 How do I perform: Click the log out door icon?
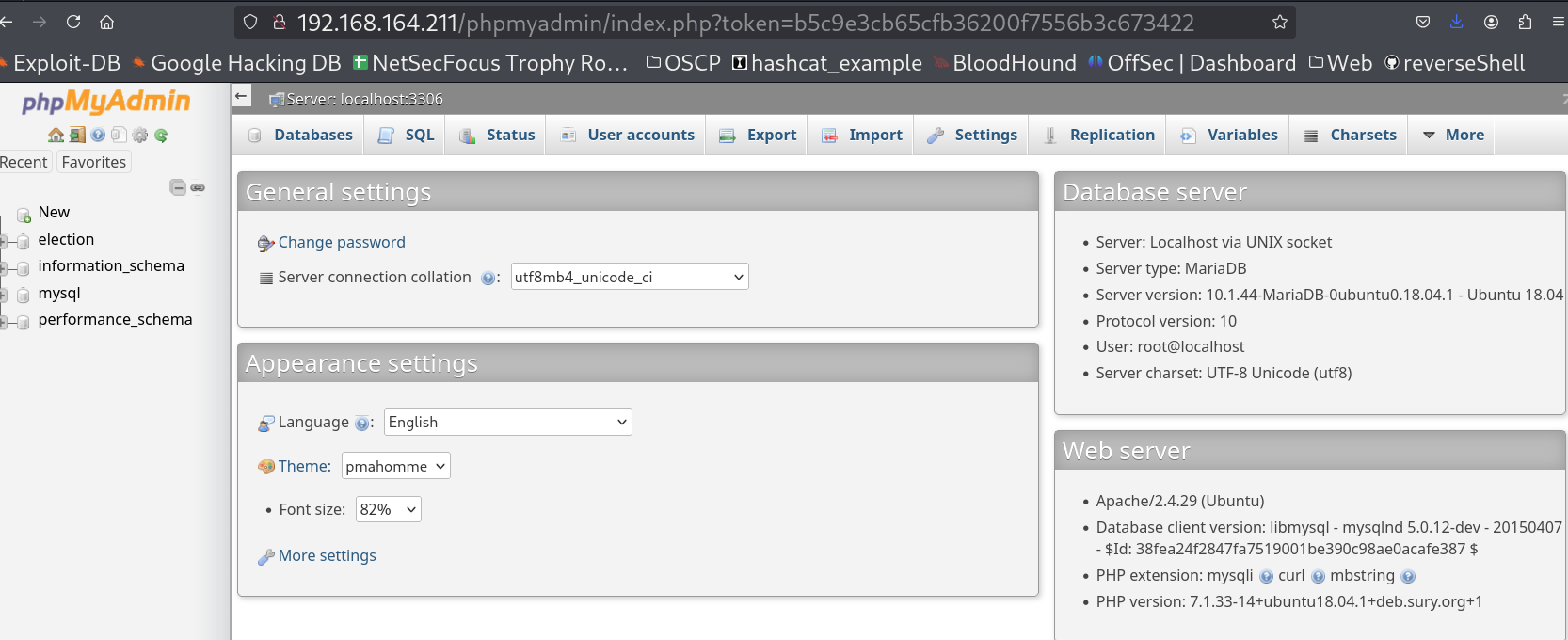[x=77, y=136]
